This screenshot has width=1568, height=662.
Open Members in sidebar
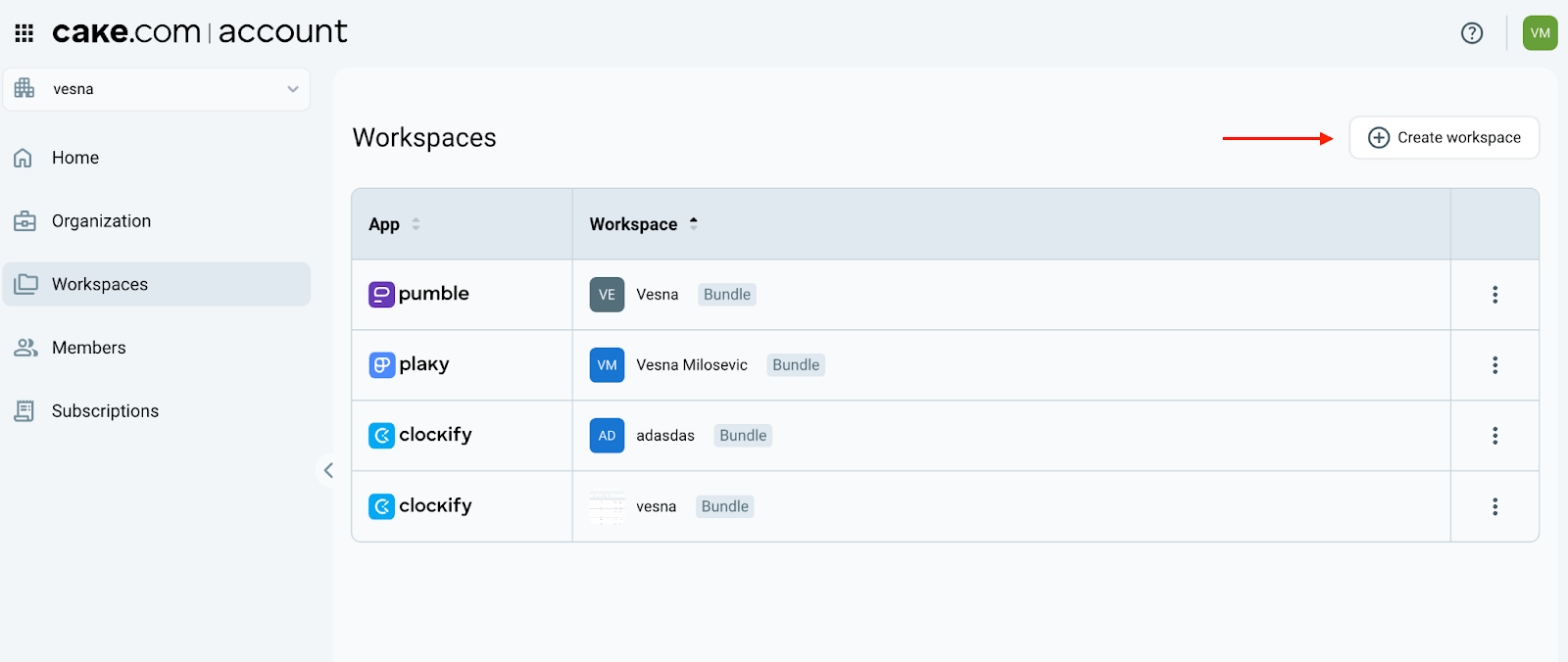(157, 348)
